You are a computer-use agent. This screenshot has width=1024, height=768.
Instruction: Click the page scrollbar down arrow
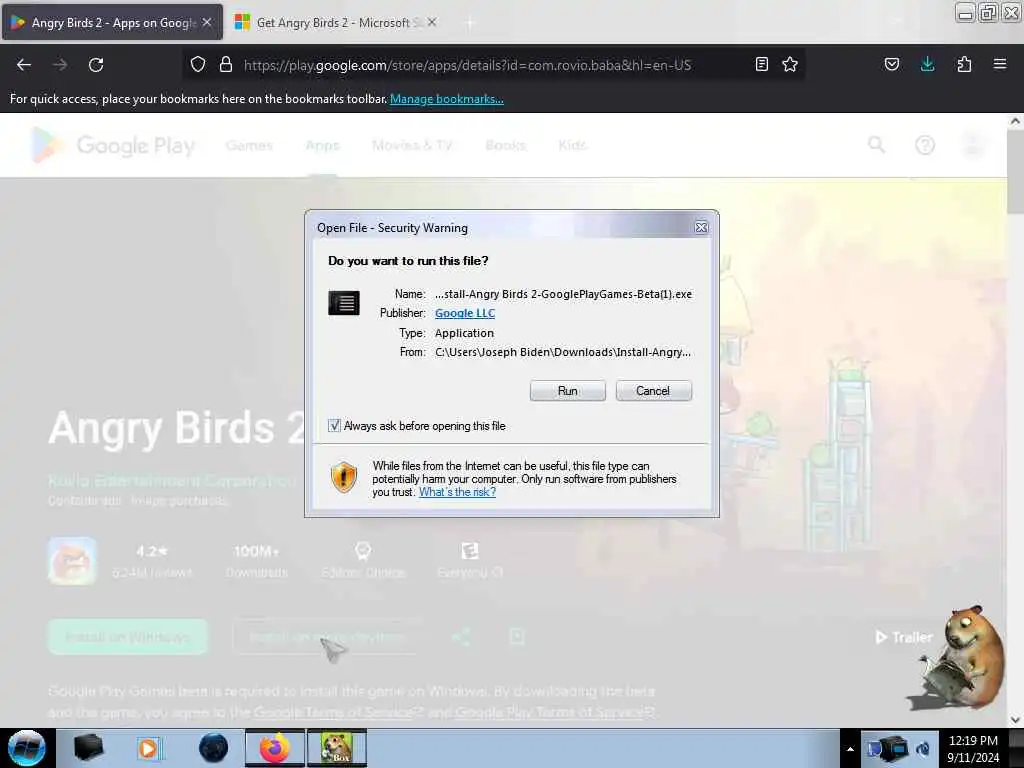[x=1015, y=720]
